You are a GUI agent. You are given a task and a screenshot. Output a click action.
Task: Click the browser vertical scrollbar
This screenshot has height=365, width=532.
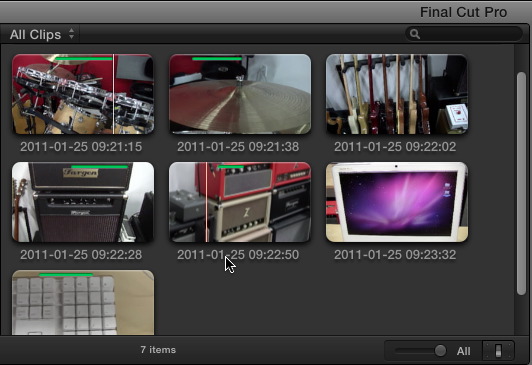pos(521,184)
